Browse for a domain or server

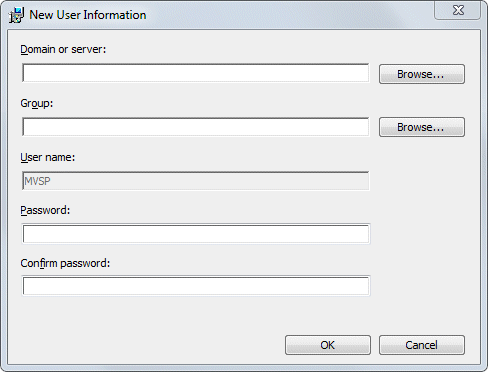(422, 74)
